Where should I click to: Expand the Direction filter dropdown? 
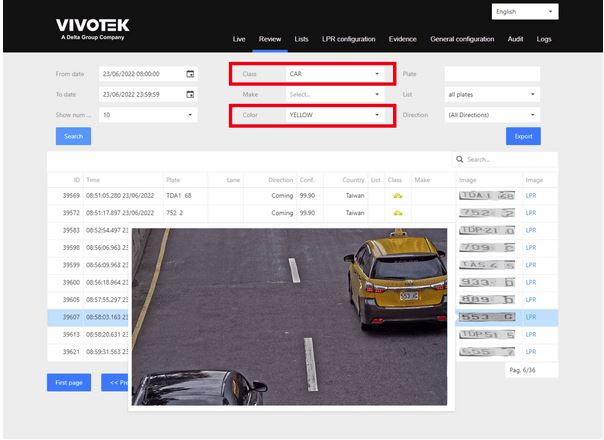(492, 115)
